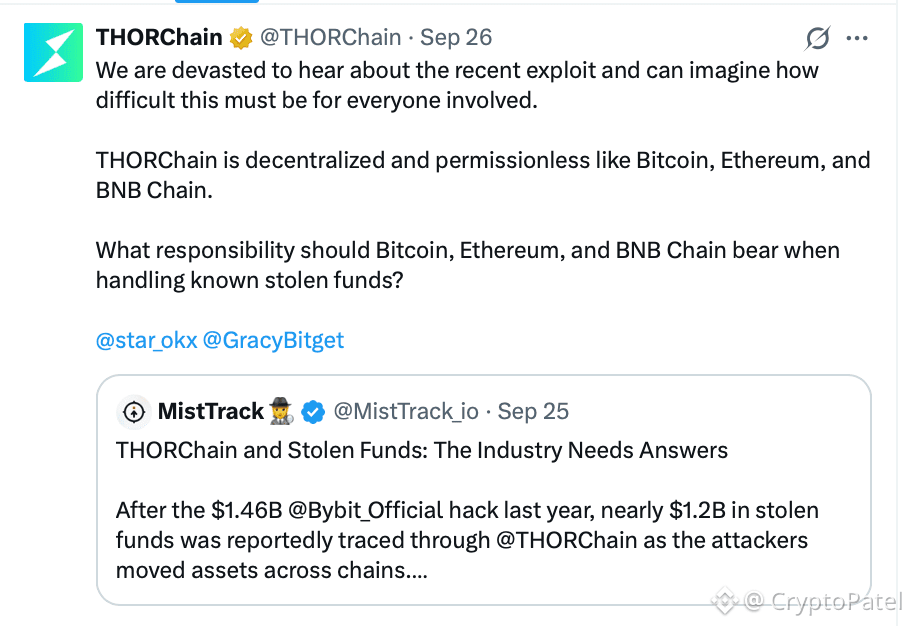The width and height of the screenshot is (910, 626).
Task: Open the Sep 26 tweet timestamp
Action: click(456, 37)
